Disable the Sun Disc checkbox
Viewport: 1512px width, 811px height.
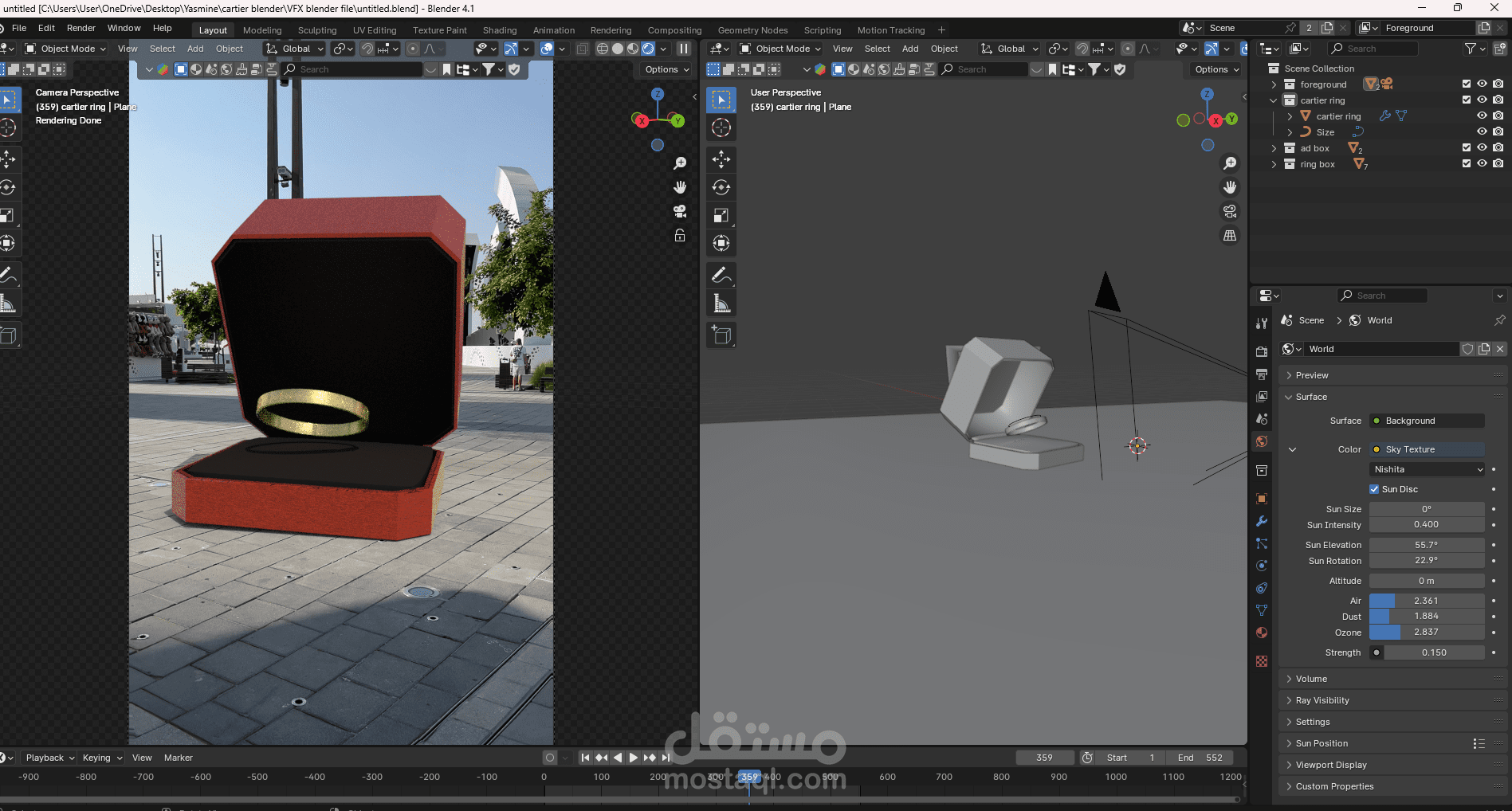(1374, 489)
